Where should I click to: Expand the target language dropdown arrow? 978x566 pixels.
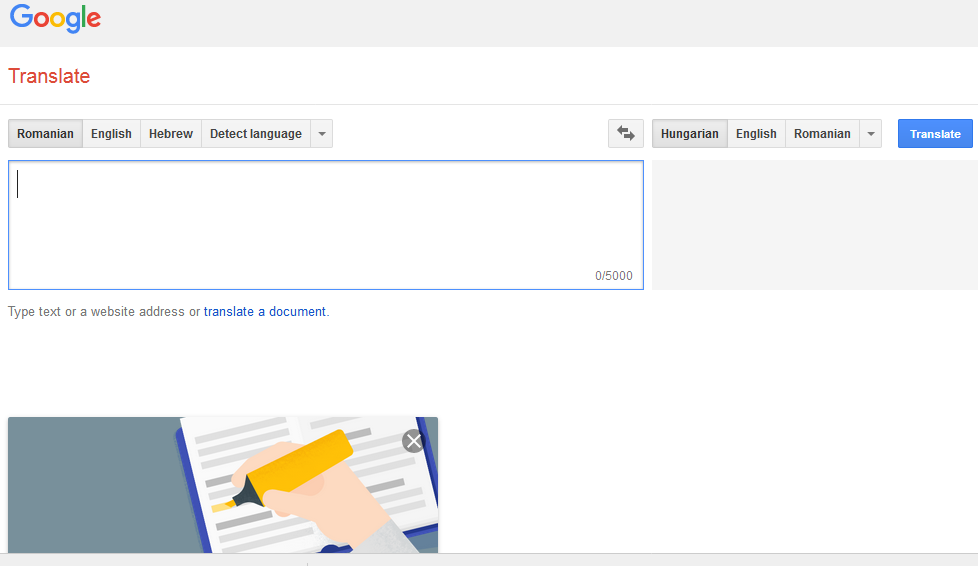pyautogui.click(x=870, y=134)
